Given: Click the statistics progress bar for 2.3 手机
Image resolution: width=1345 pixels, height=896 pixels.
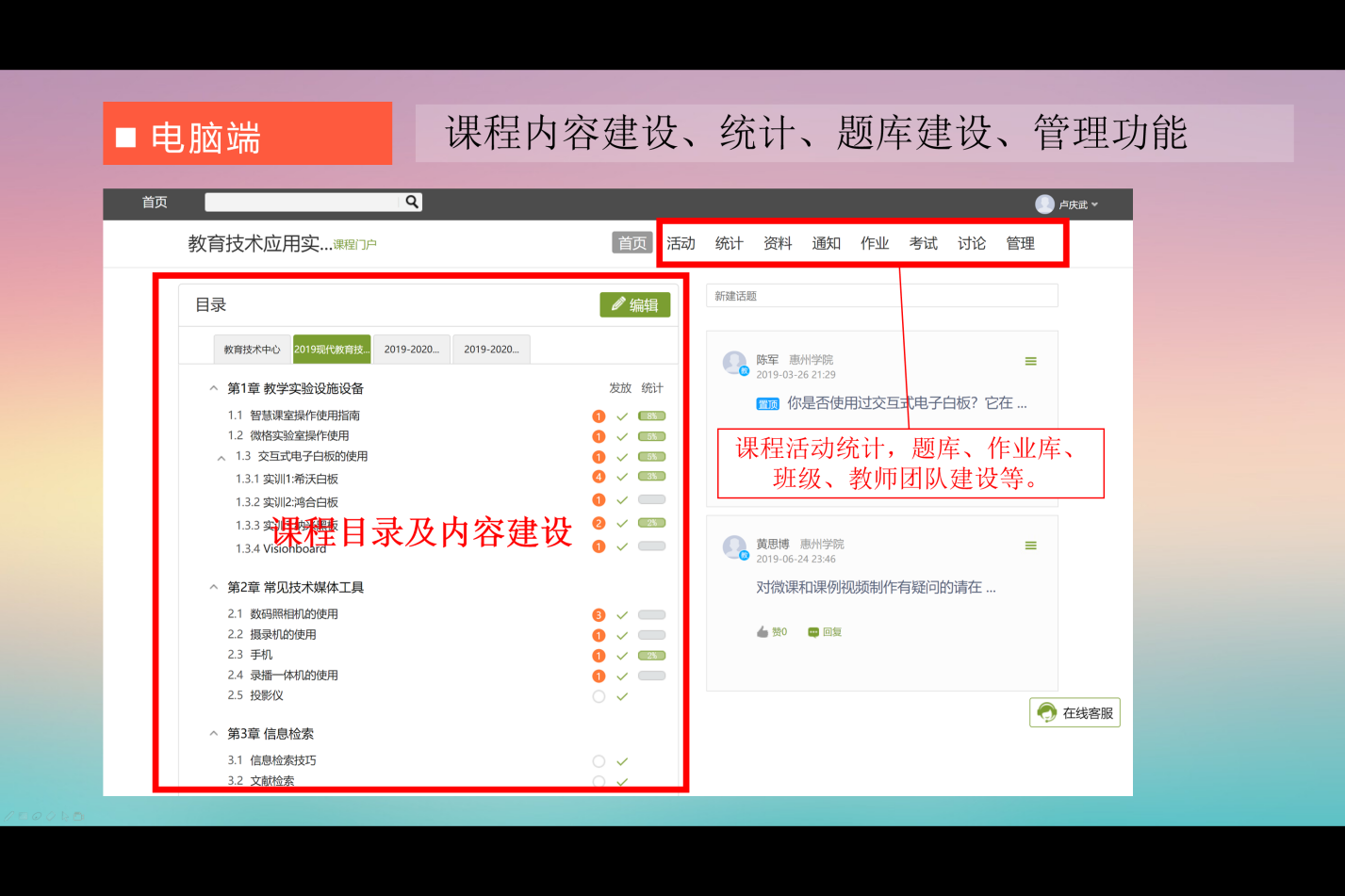Looking at the screenshot, I should pos(651,656).
